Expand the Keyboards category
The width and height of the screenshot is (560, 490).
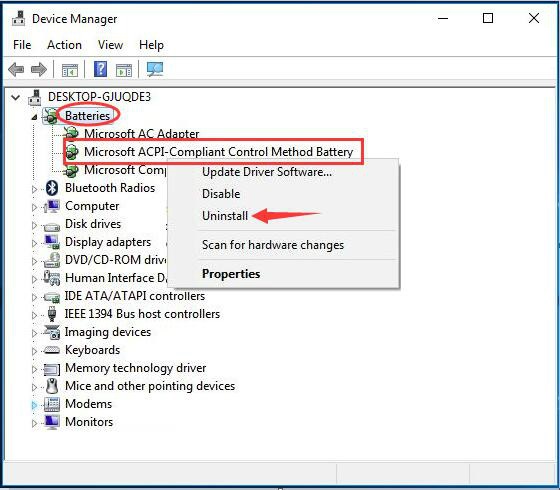click(34, 351)
